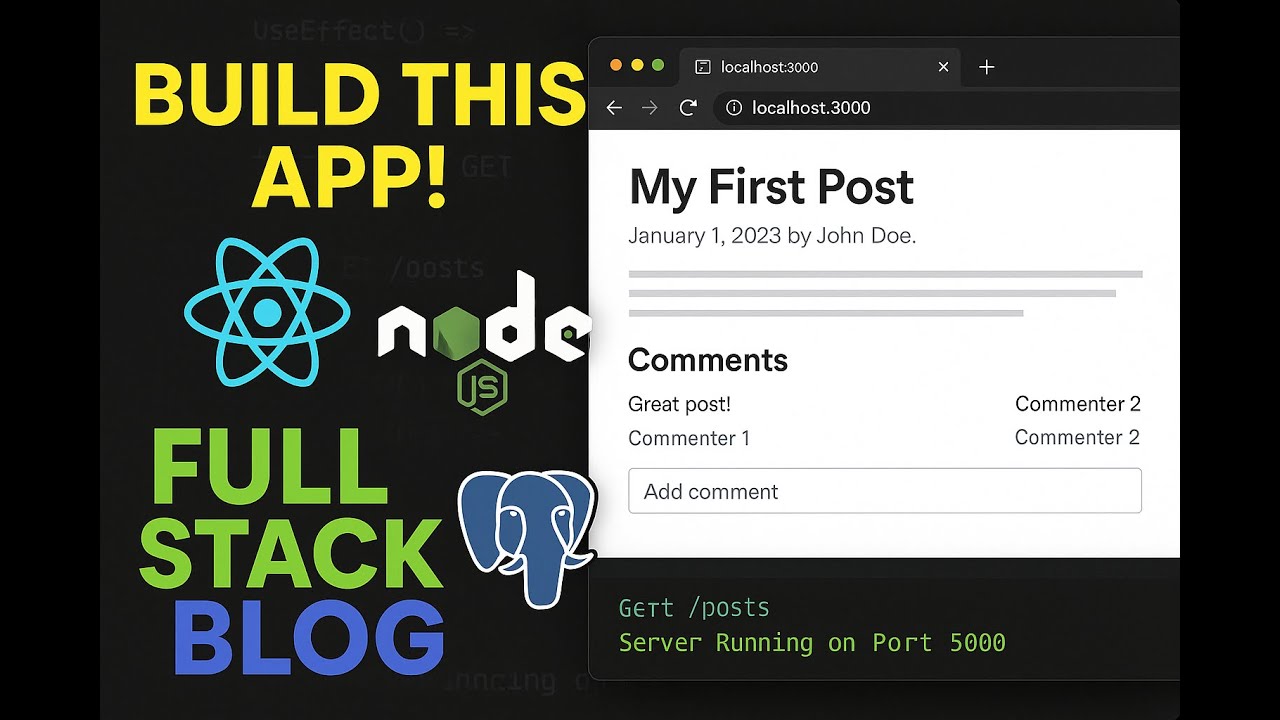The image size is (1280, 720).
Task: Click the browser back arrow
Action: tap(614, 108)
